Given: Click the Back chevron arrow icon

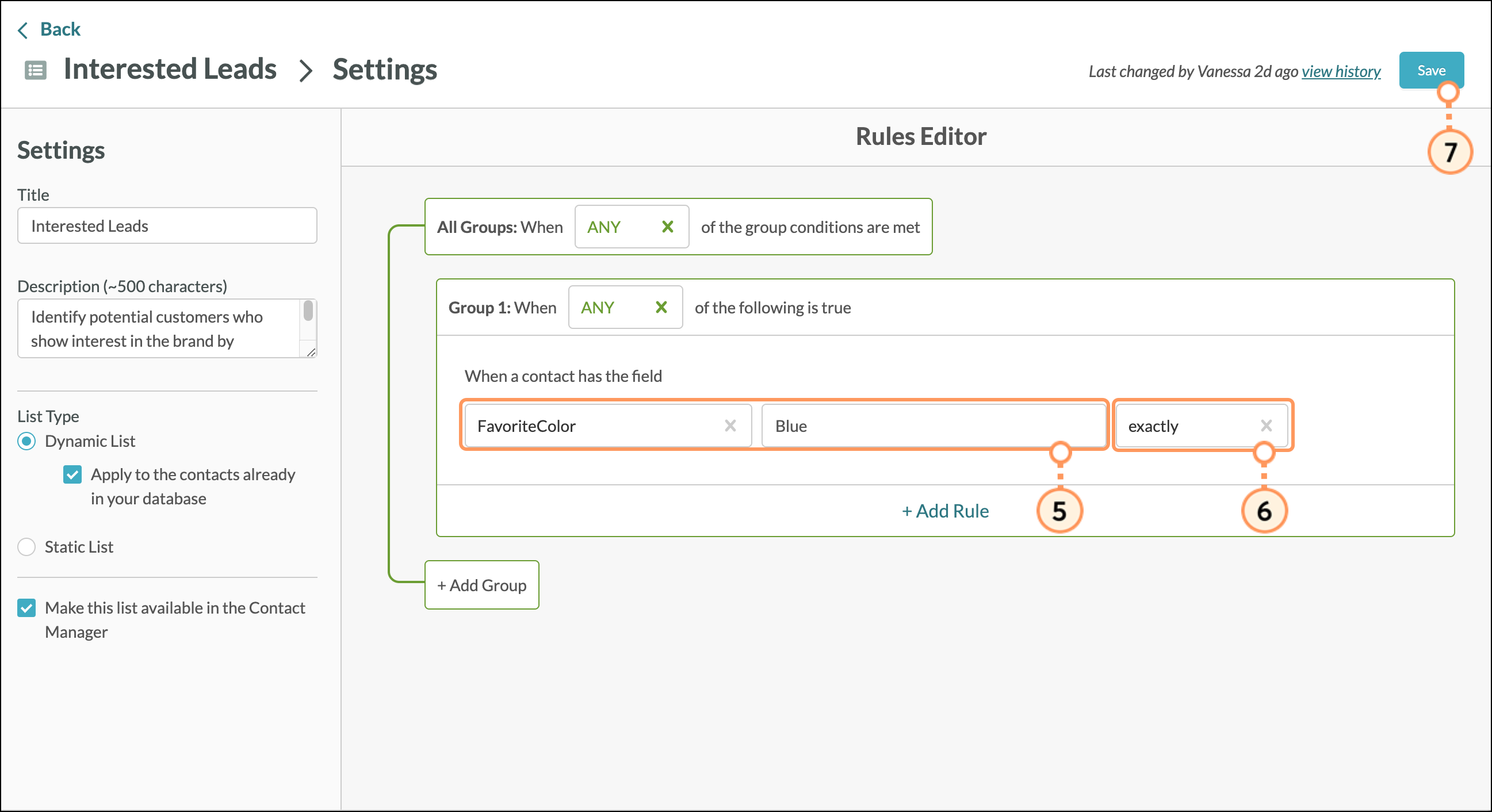Looking at the screenshot, I should tap(22, 30).
